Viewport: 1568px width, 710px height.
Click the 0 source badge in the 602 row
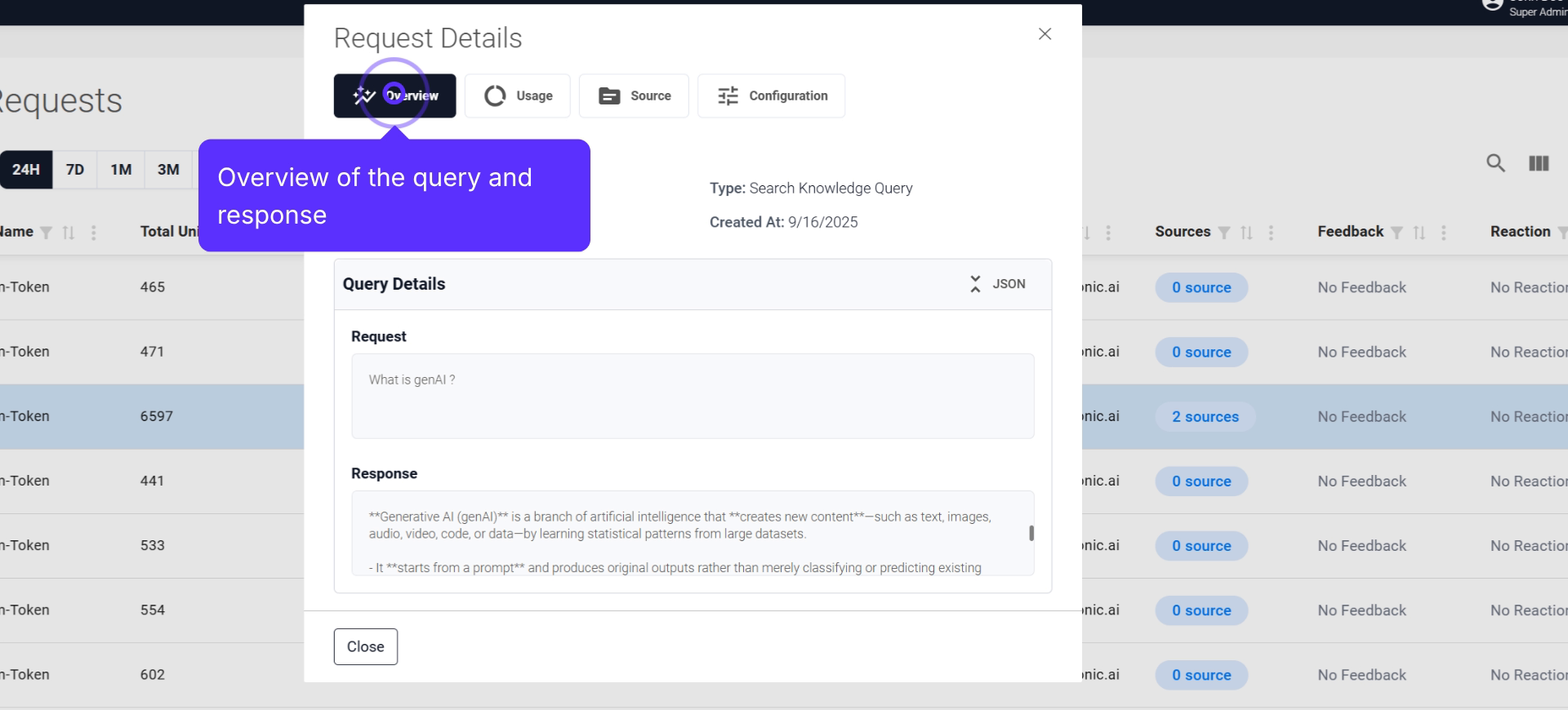click(1201, 675)
